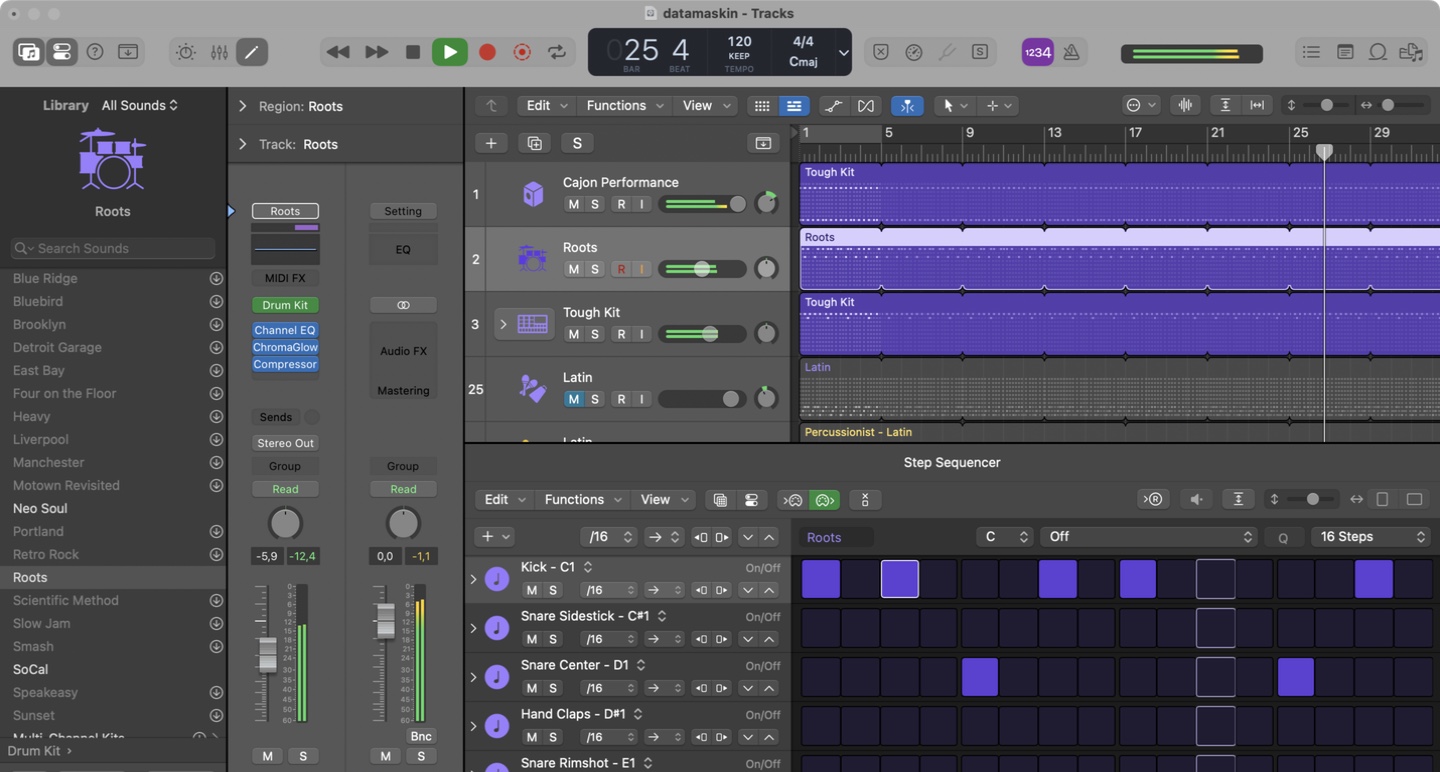Open the Mixer from the control bar
Viewport: 1440px width, 772px height.
(x=219, y=52)
